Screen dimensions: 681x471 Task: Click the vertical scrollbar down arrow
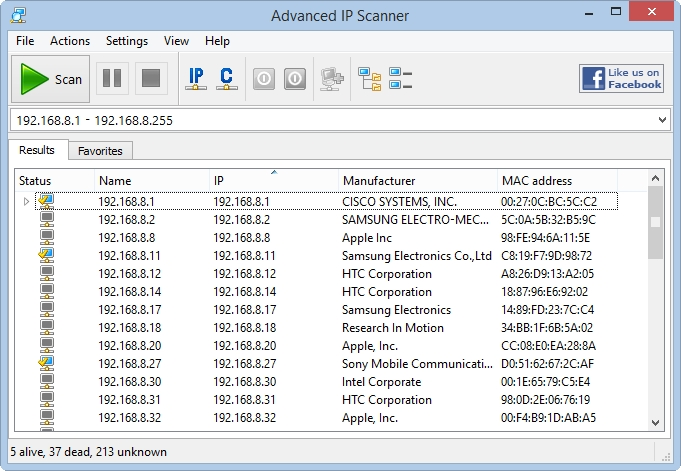(655, 422)
